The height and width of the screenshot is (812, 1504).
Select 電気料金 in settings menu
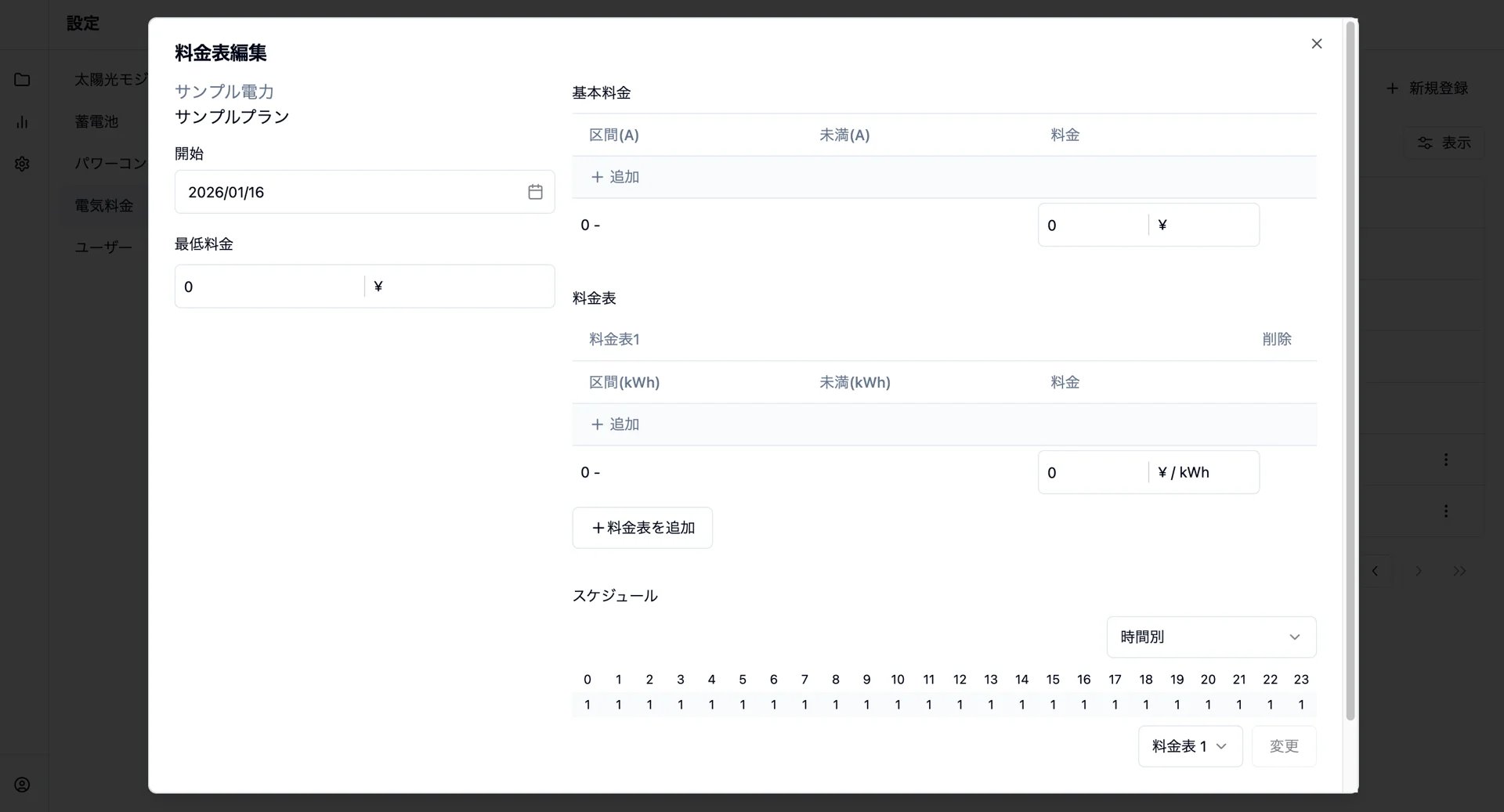pyautogui.click(x=104, y=205)
